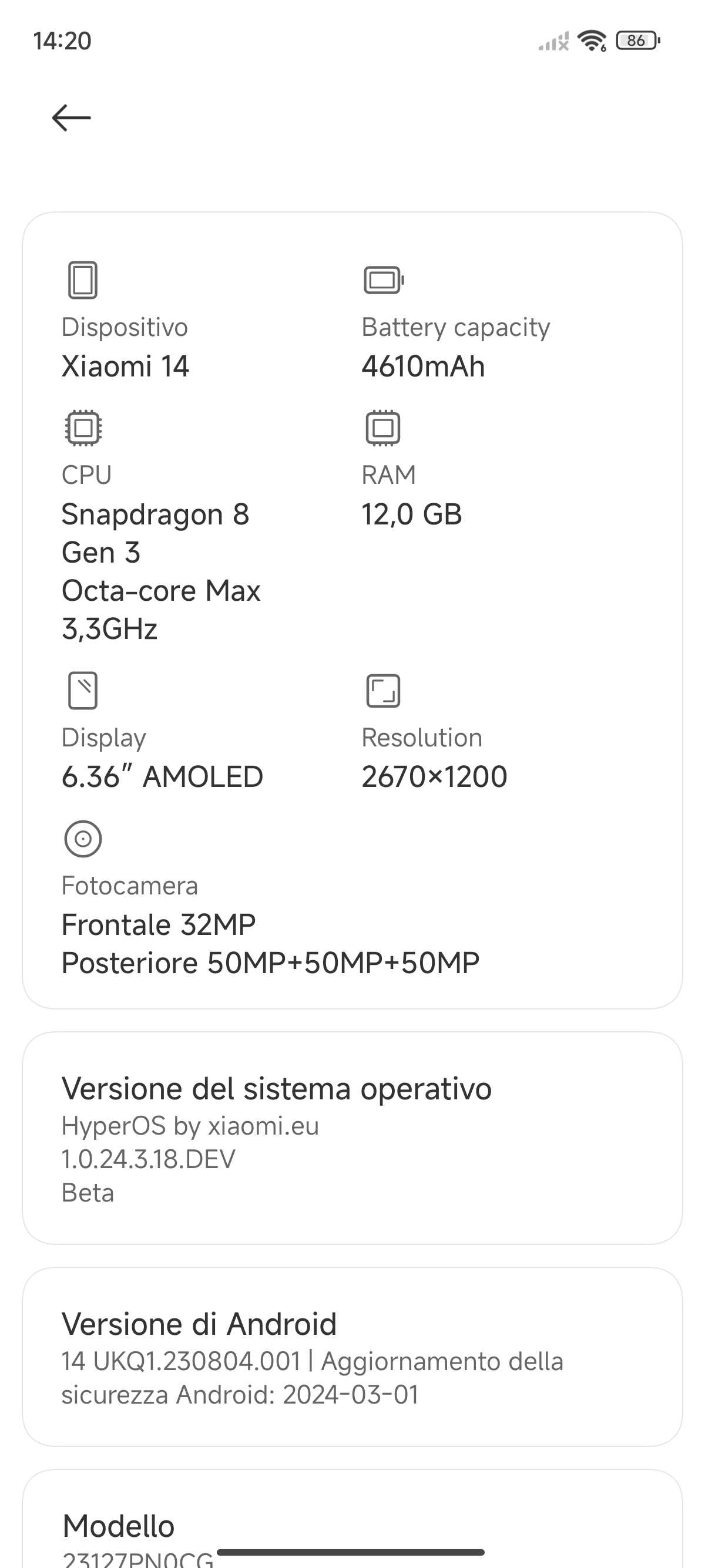Tap the Display screen icon
This screenshot has height=1568, width=705.
coord(83,691)
